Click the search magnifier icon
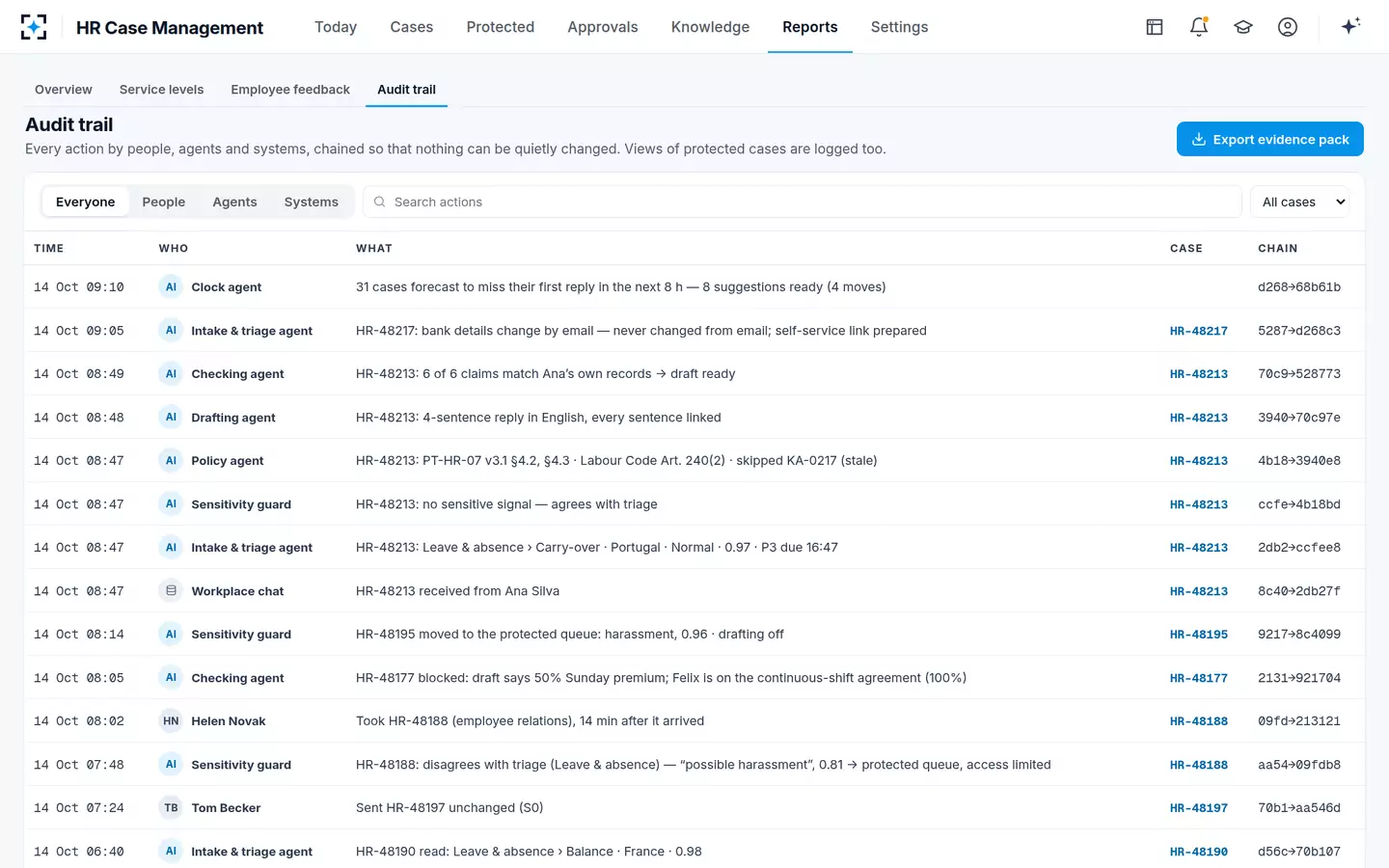The height and width of the screenshot is (868, 1389). point(380,202)
